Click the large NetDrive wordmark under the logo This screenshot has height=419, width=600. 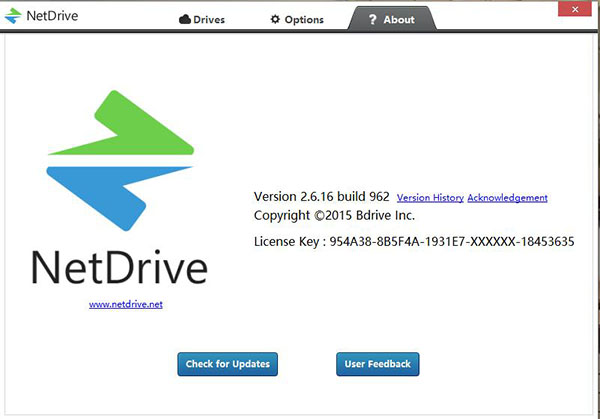tap(119, 267)
